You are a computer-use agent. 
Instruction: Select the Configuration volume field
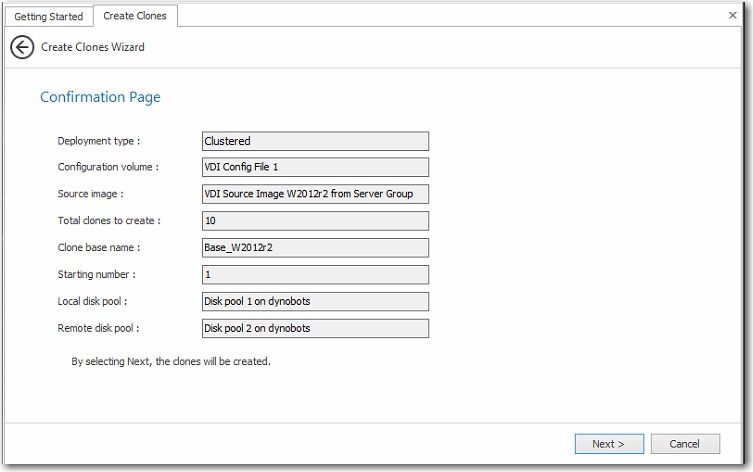click(315, 167)
